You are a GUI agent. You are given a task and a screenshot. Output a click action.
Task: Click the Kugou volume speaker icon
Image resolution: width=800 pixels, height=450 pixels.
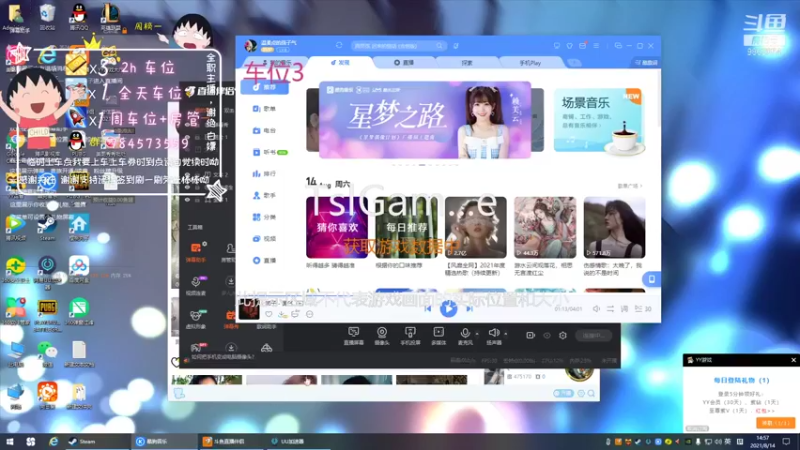(596, 309)
